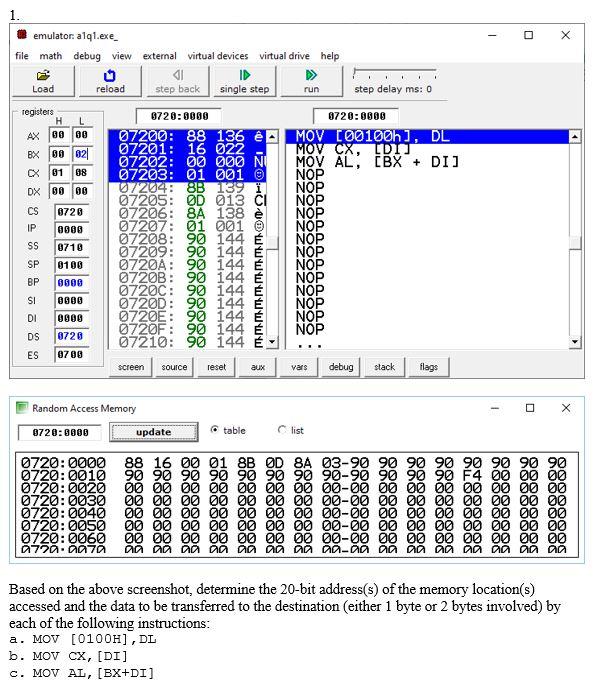Viewport: 601px width, 682px height.
Task: Run the program with run button
Action: [x=311, y=82]
